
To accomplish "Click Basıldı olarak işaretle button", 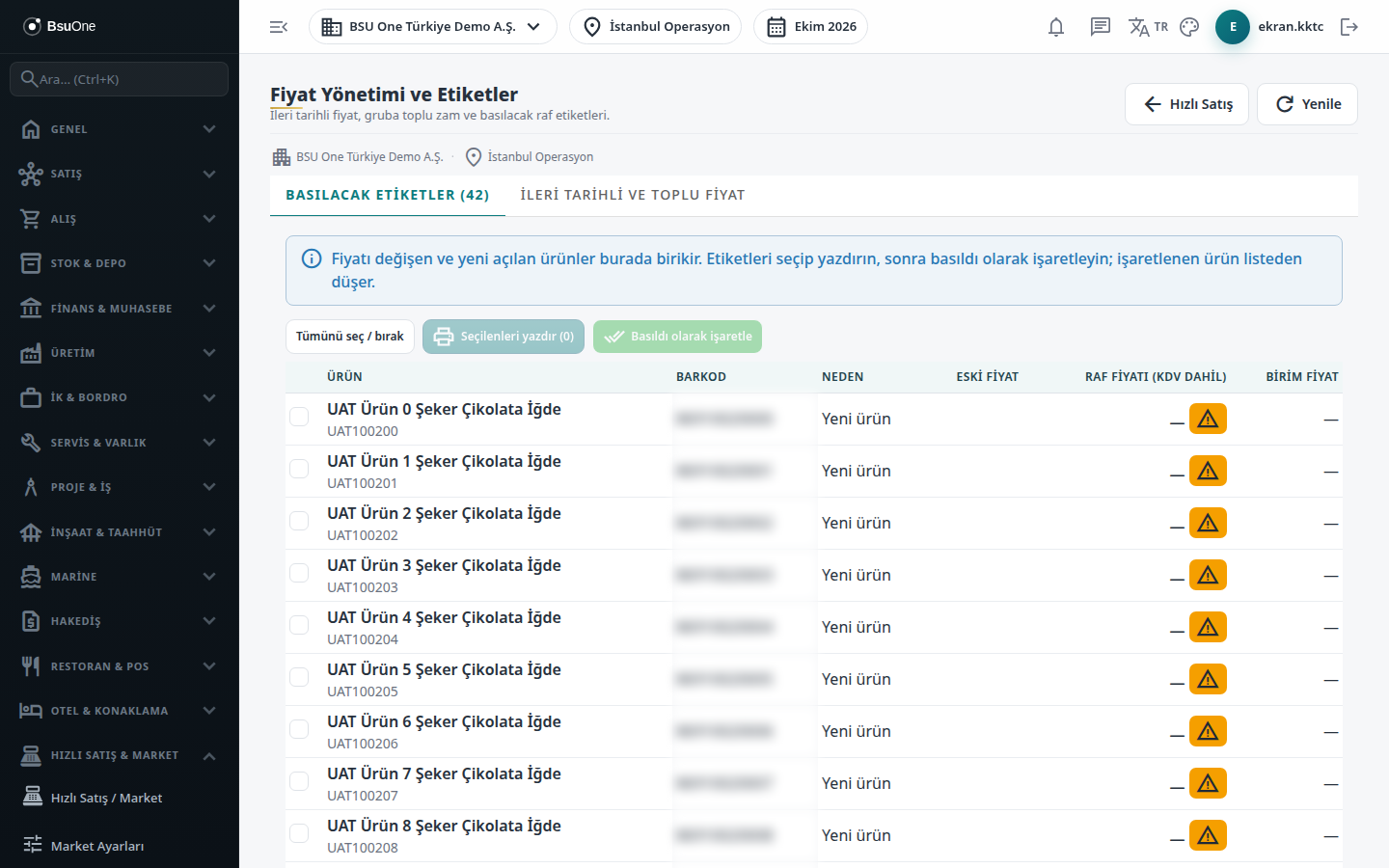I will tap(677, 337).
